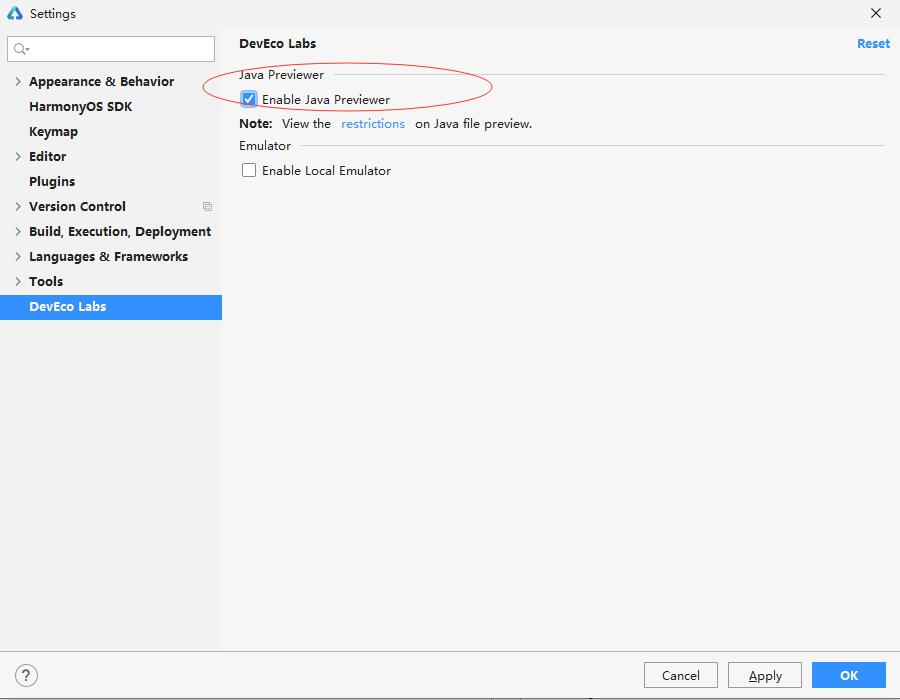Click the copy icon beside Version Control
This screenshot has width=900, height=700.
click(207, 207)
